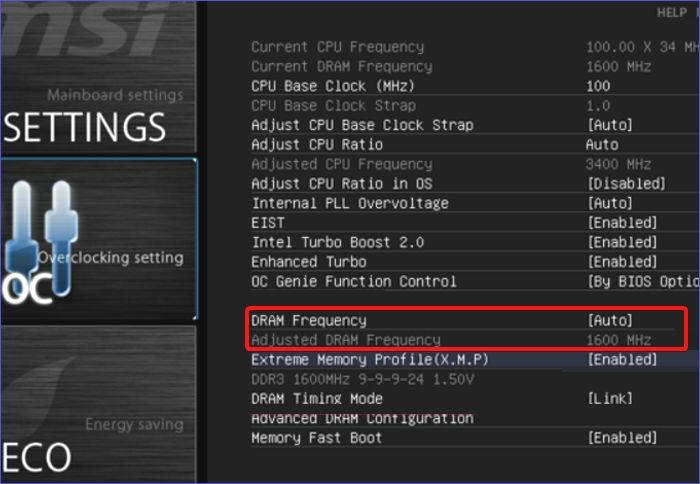The image size is (700, 484).
Task: Select Extreme Memory Profile (X.M.P) option
Action: coord(369,359)
